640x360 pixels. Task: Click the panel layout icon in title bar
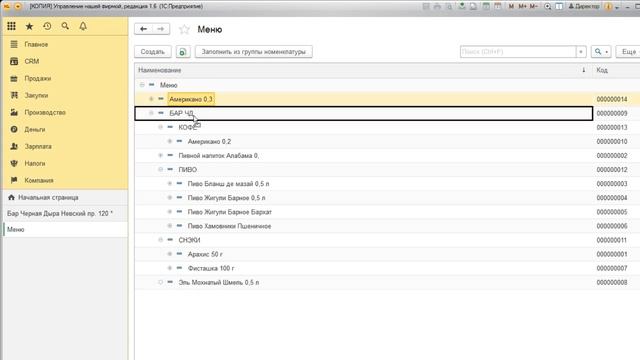(x=559, y=6)
